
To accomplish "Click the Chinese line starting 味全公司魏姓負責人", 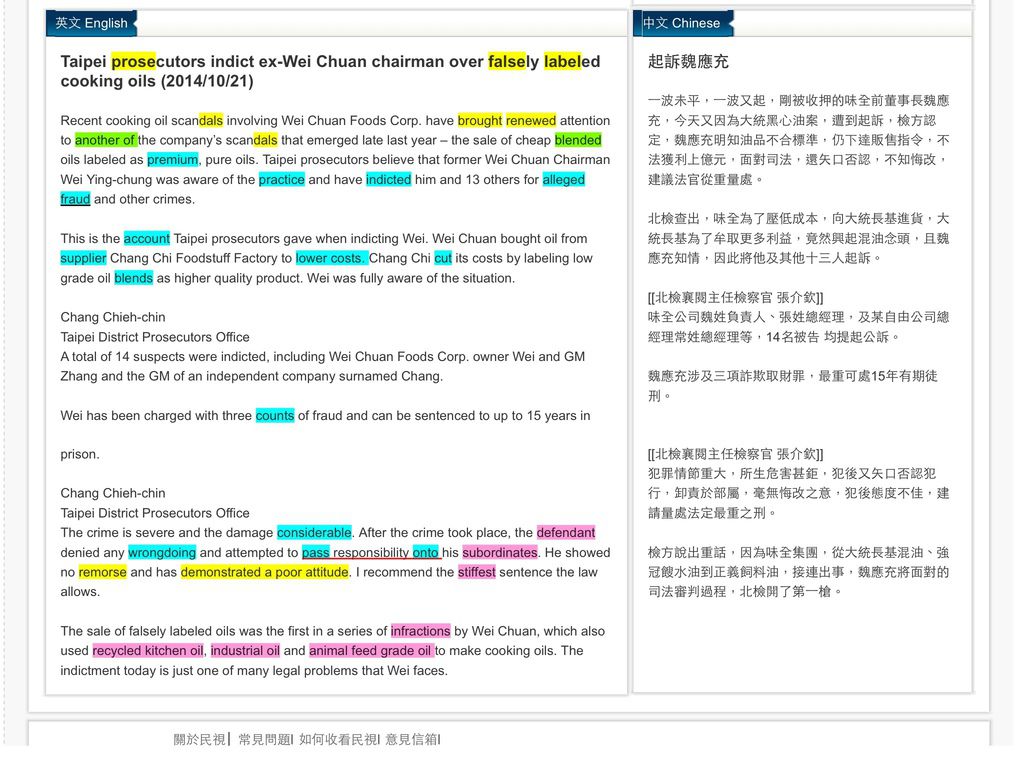I will (799, 327).
